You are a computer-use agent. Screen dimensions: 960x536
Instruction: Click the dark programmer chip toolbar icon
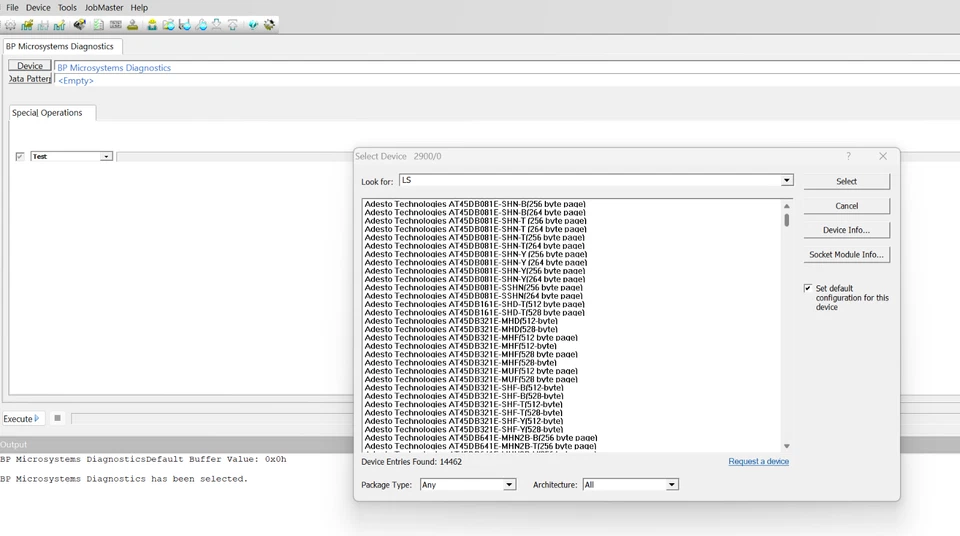79,25
